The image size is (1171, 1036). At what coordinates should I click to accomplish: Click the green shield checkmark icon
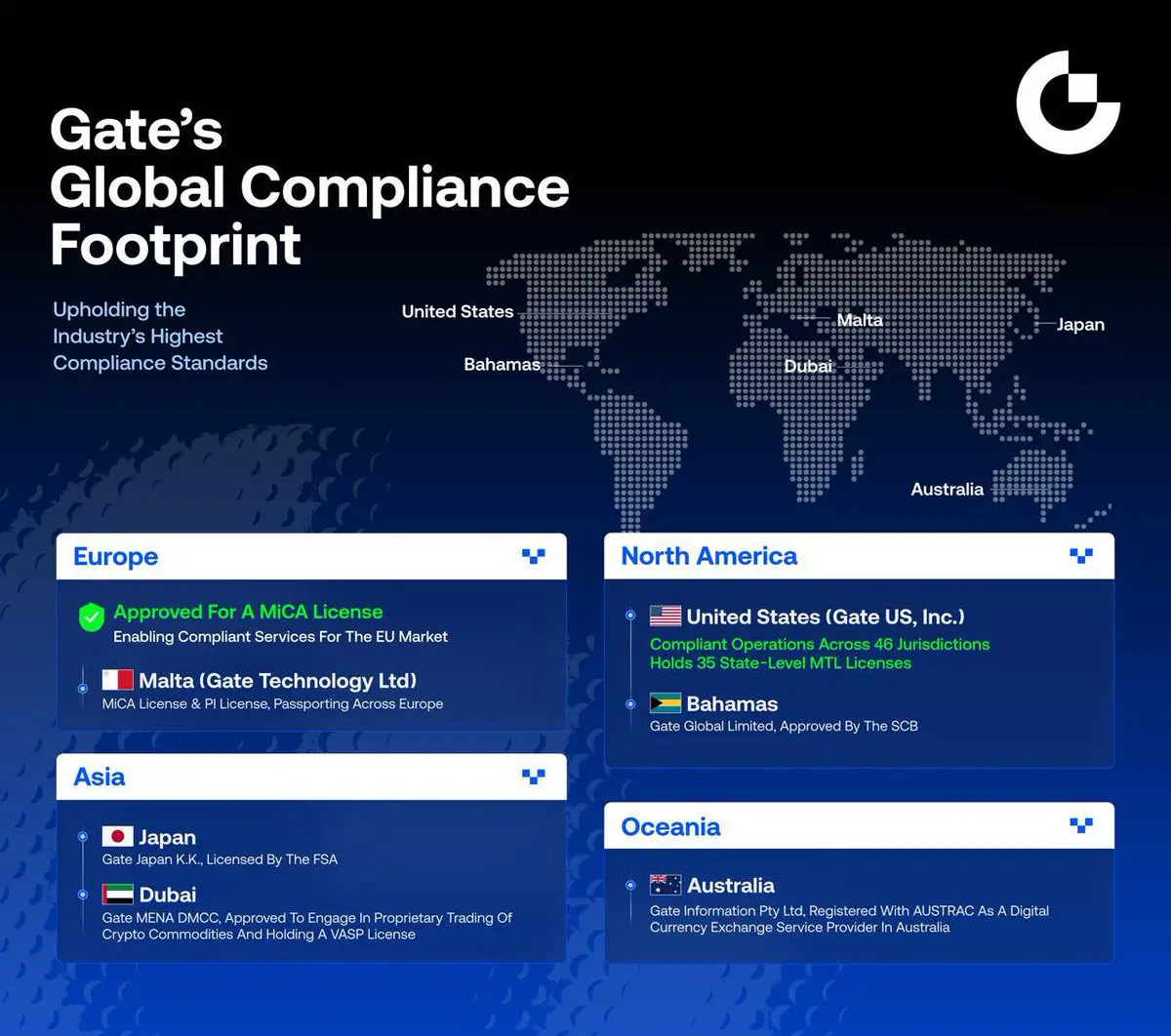[92, 617]
